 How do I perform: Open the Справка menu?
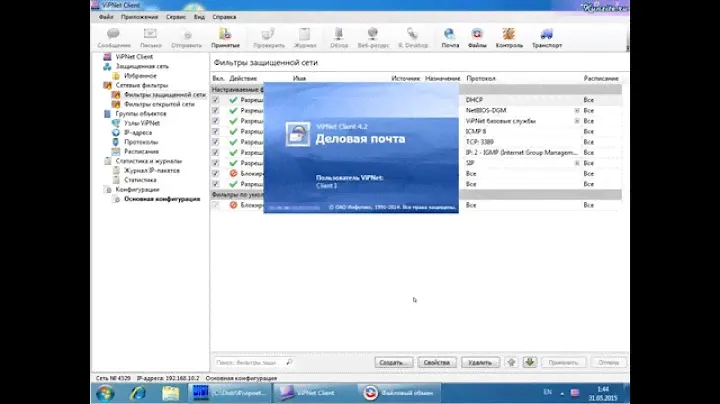[225, 17]
